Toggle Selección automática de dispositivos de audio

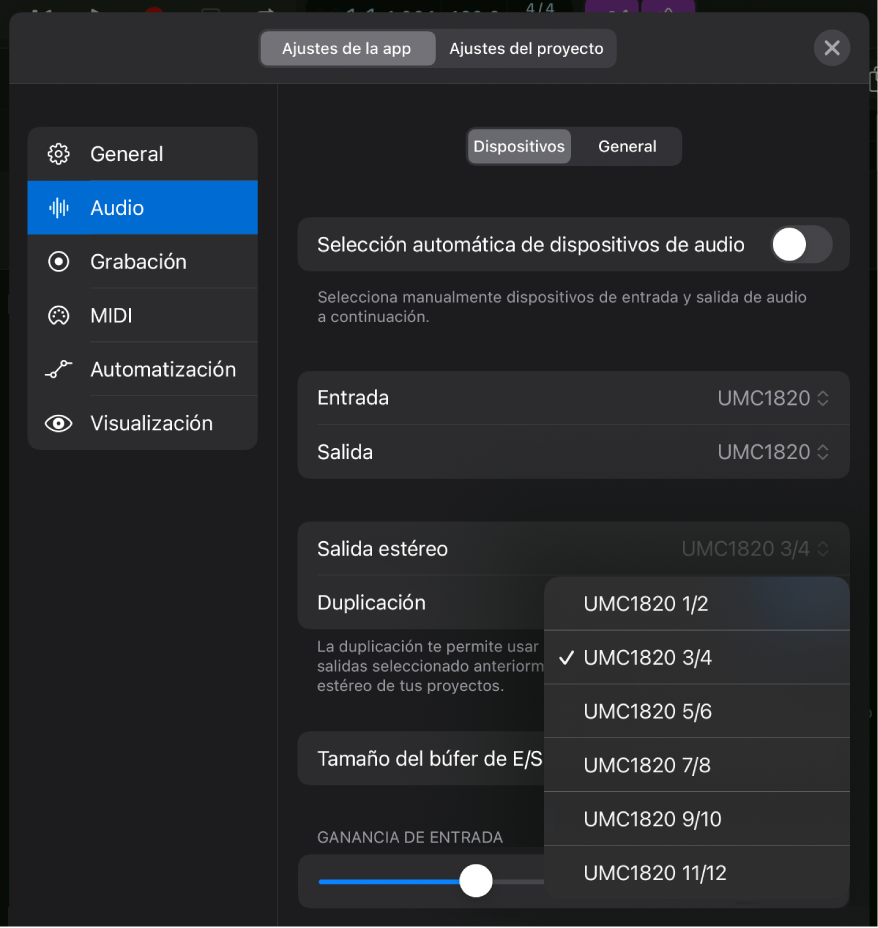(801, 244)
